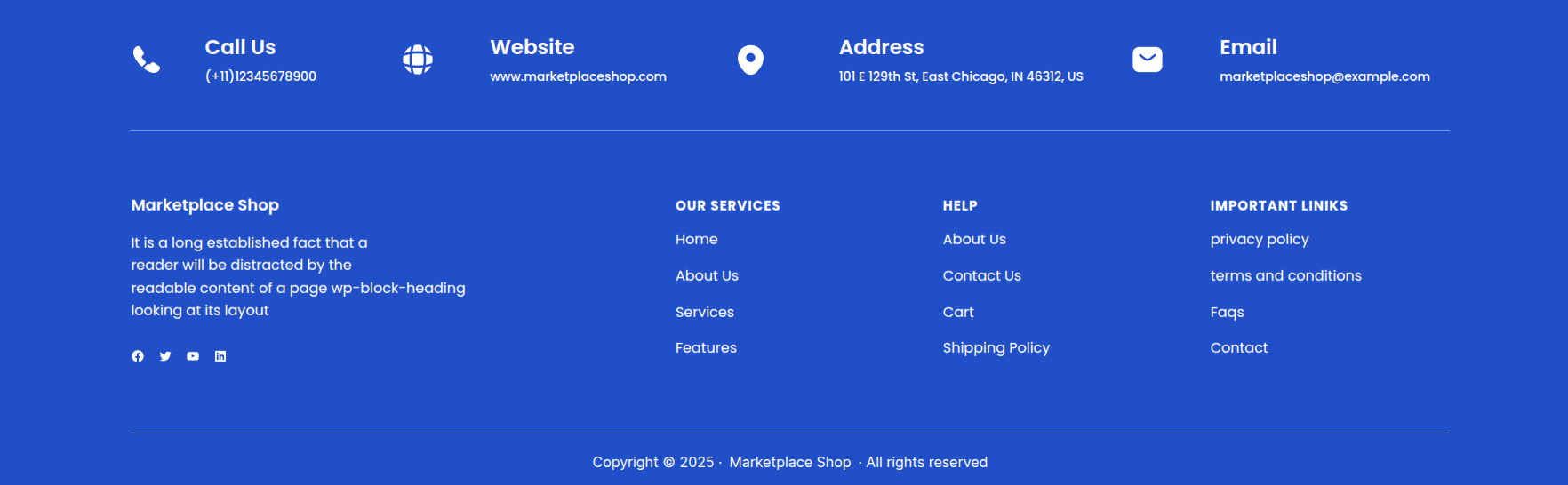The width and height of the screenshot is (1568, 485).
Task: Open the Features footer link
Action: tap(706, 348)
